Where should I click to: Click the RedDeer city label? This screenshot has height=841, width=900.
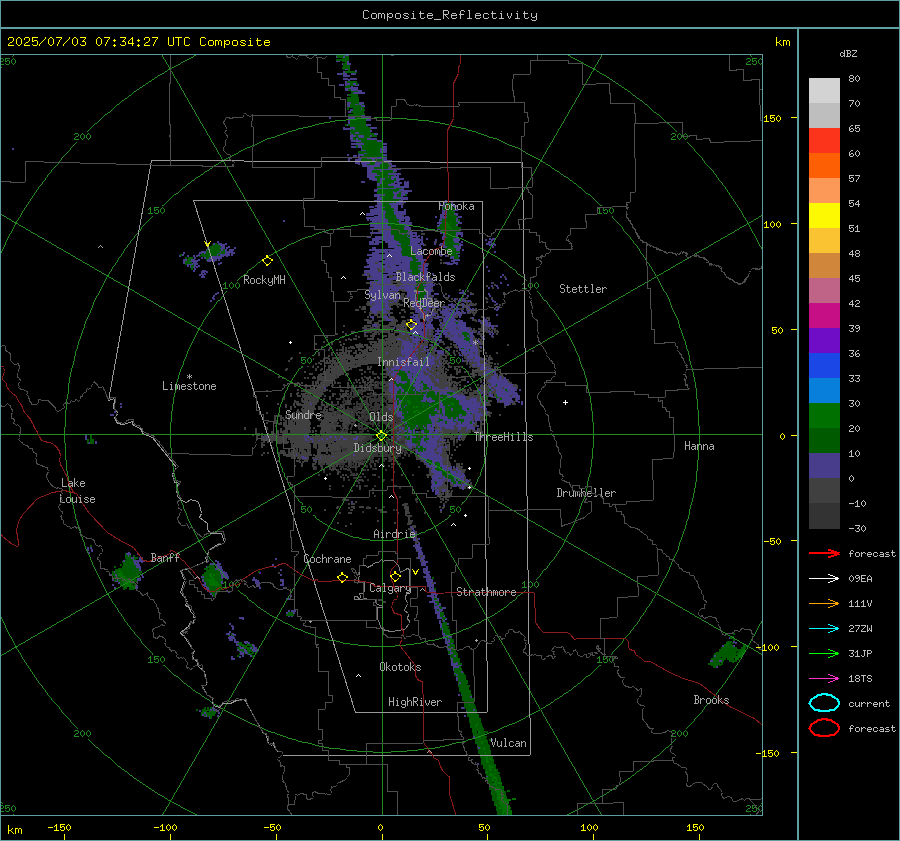click(x=424, y=303)
